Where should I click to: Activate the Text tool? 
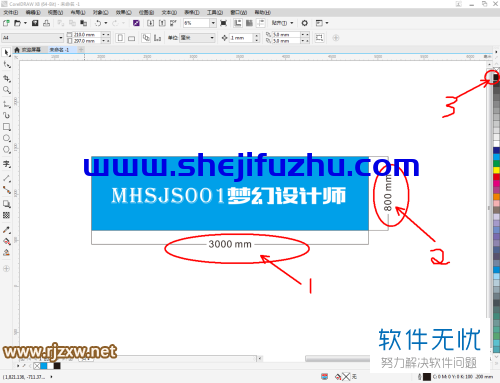click(x=6, y=164)
